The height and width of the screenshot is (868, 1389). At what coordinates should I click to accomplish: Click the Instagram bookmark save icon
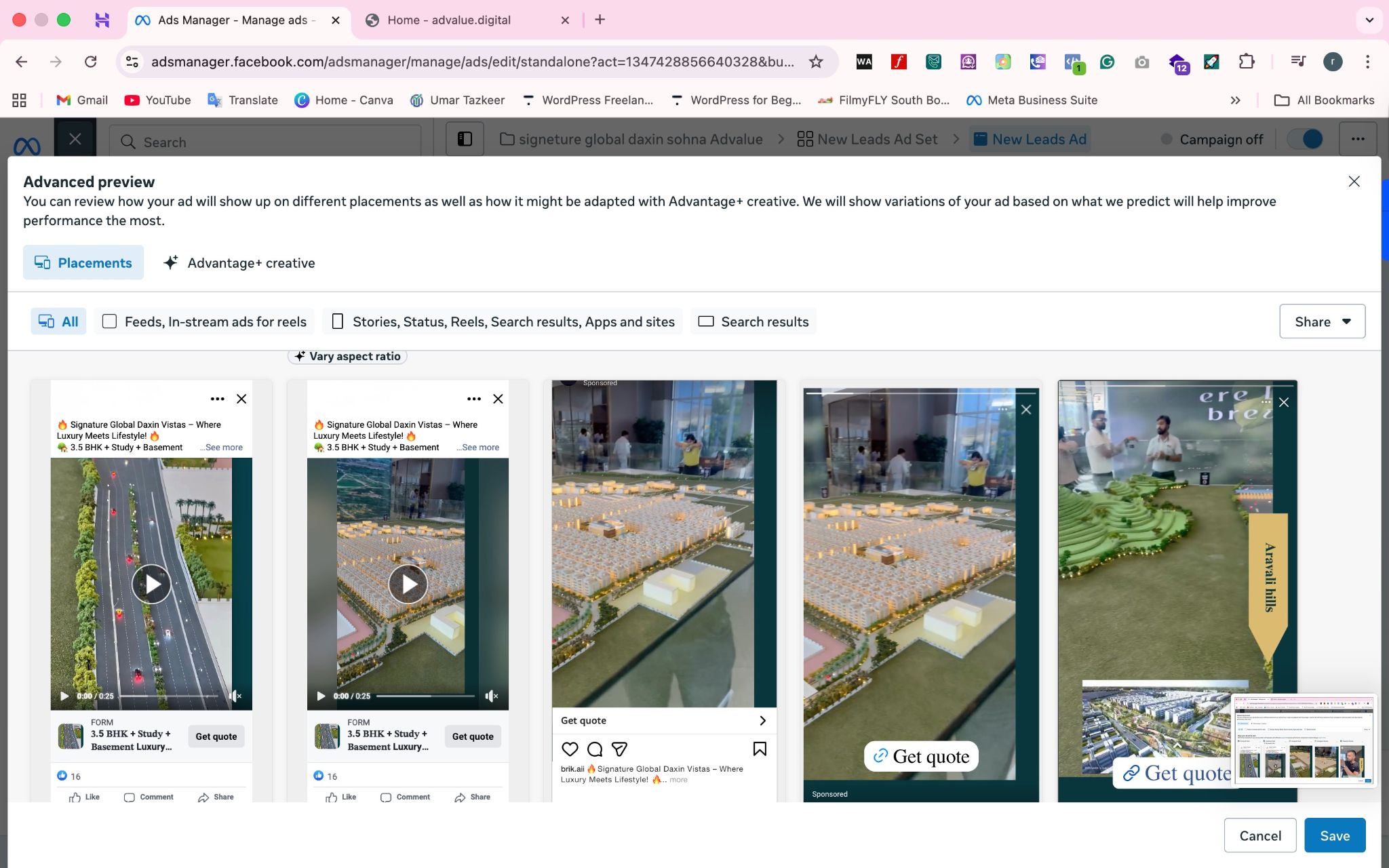[x=760, y=749]
